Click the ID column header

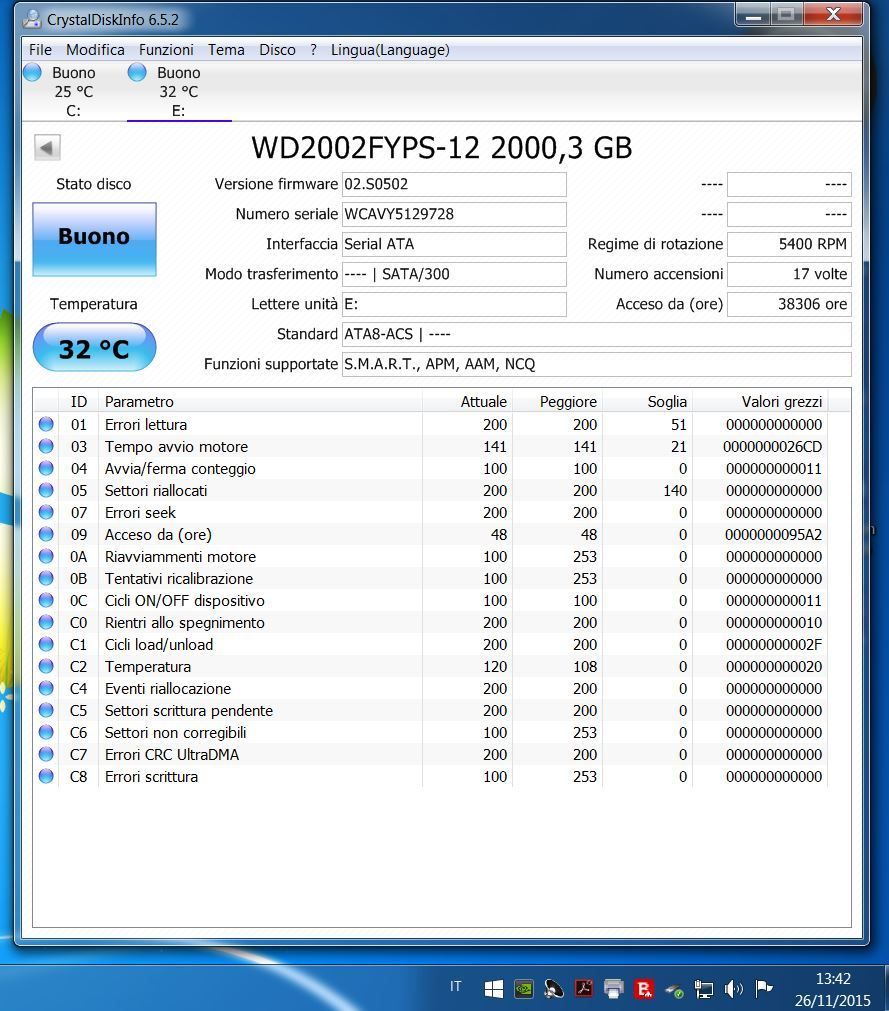[x=79, y=402]
